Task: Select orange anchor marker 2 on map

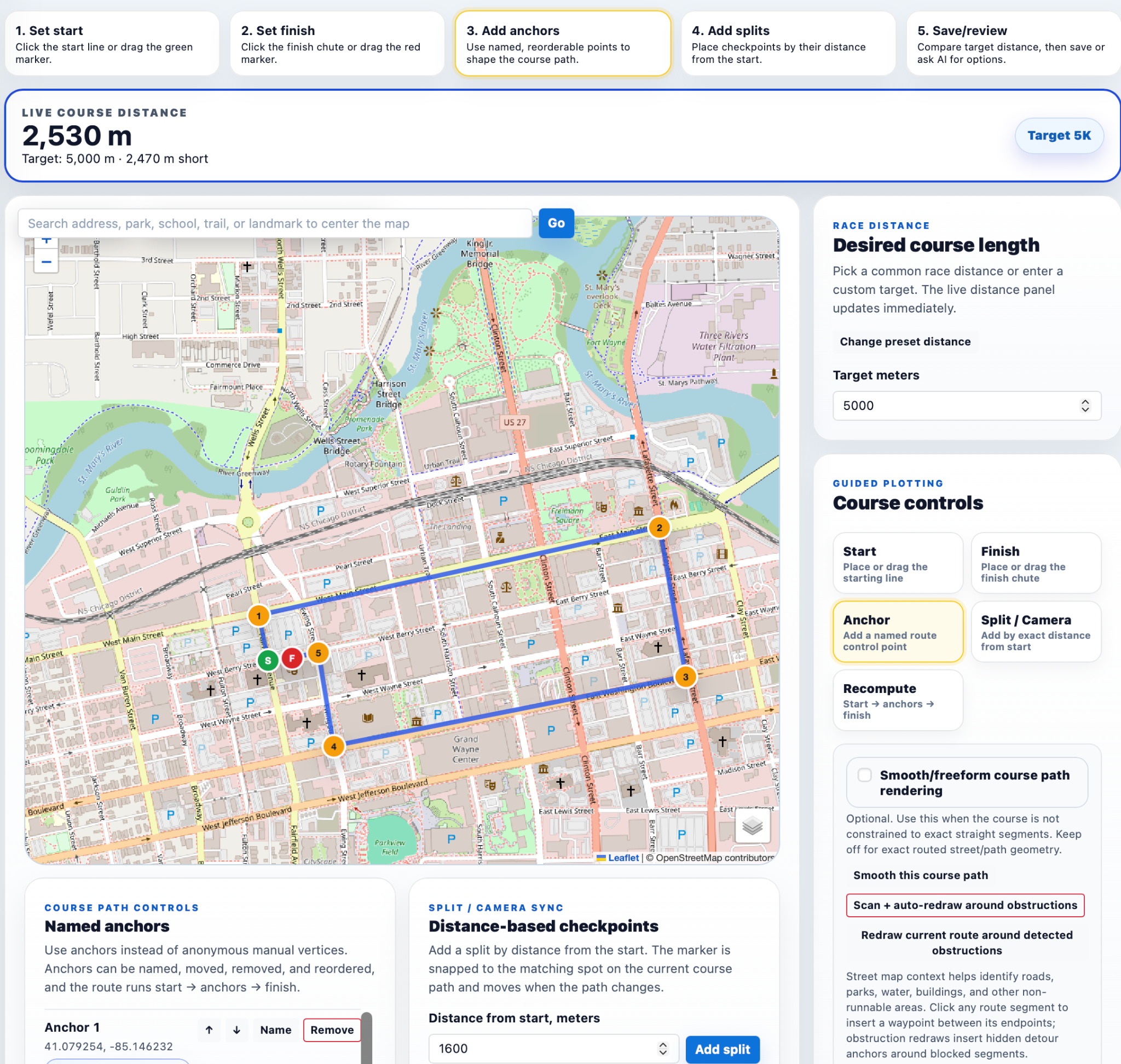Action: click(659, 528)
